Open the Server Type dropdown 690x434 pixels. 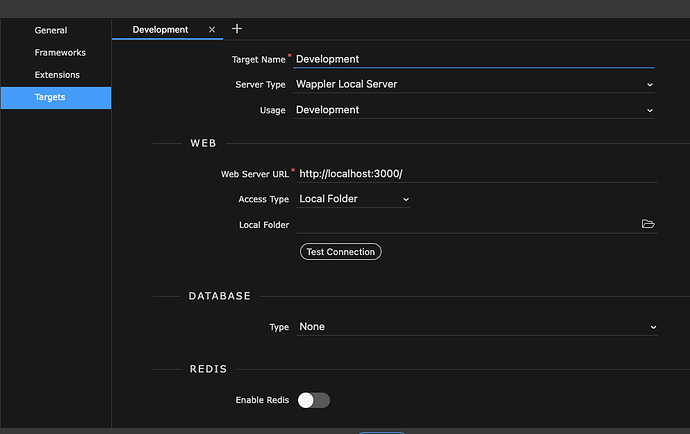coord(474,85)
